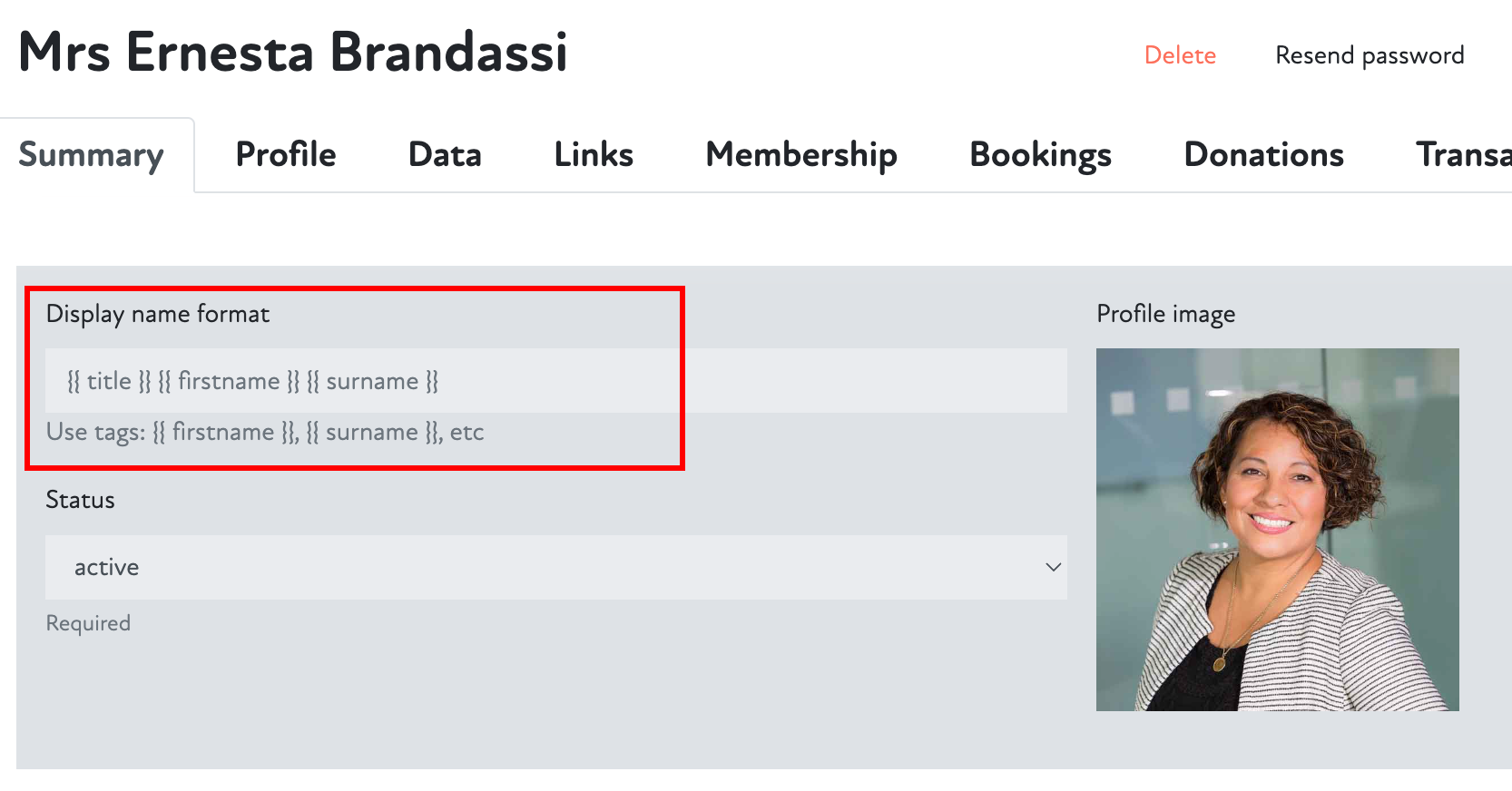Click the red Delete link
1512x791 pixels.
pos(1180,55)
